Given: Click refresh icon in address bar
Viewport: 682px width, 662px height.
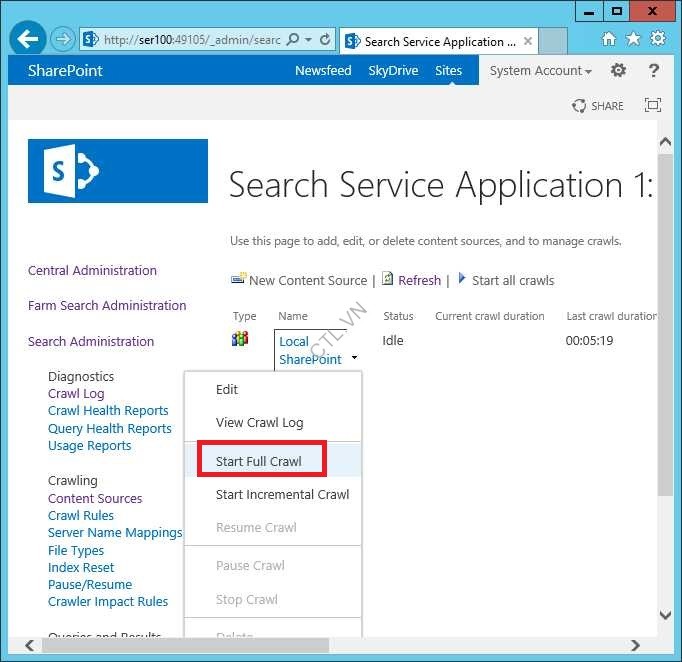Looking at the screenshot, I should [325, 40].
